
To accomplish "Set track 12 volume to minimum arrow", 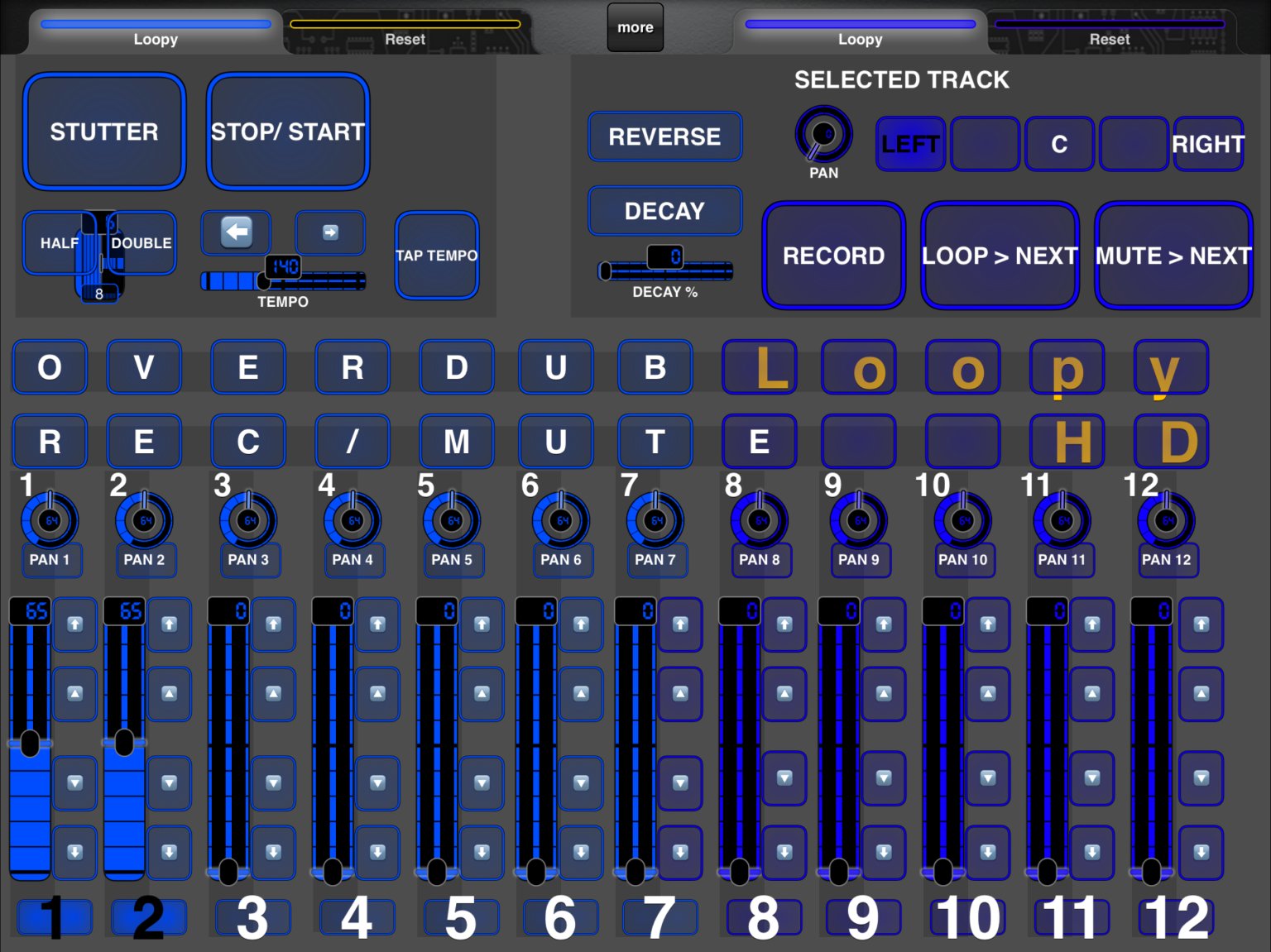I will (1202, 852).
